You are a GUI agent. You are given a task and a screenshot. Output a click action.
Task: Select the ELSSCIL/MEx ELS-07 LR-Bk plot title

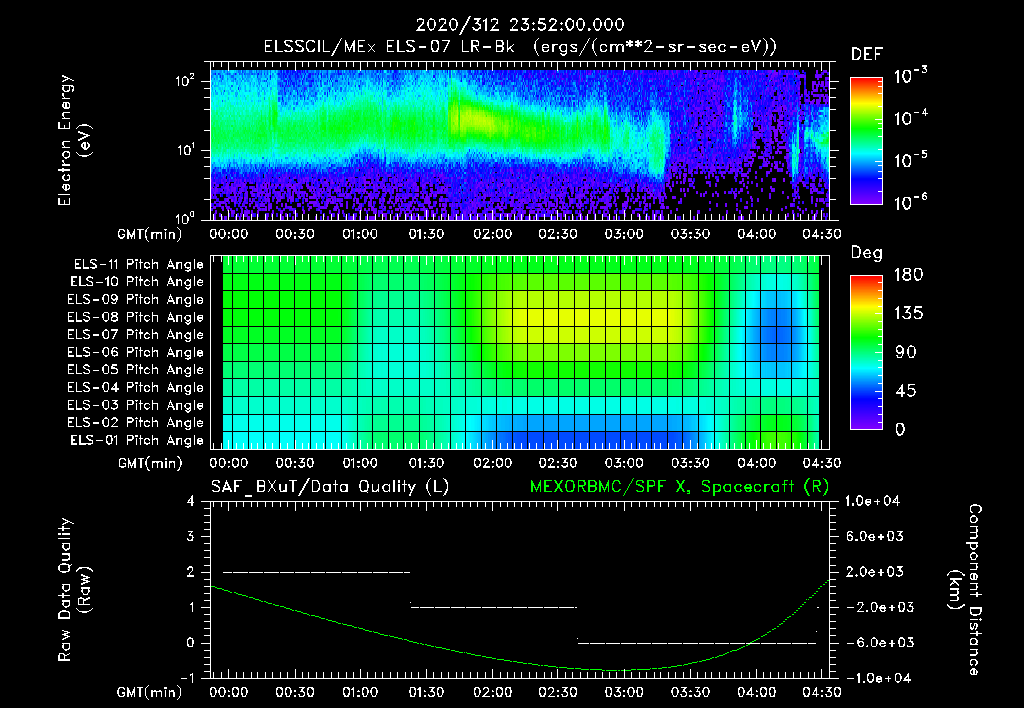pyautogui.click(x=520, y=47)
